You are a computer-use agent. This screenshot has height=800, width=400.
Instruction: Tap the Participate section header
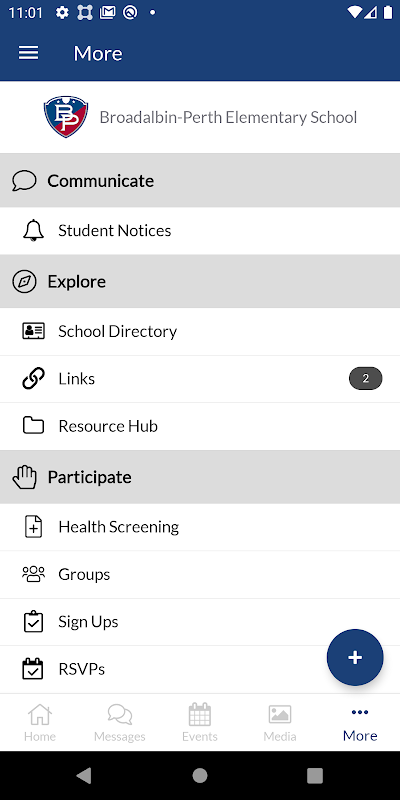click(x=200, y=477)
